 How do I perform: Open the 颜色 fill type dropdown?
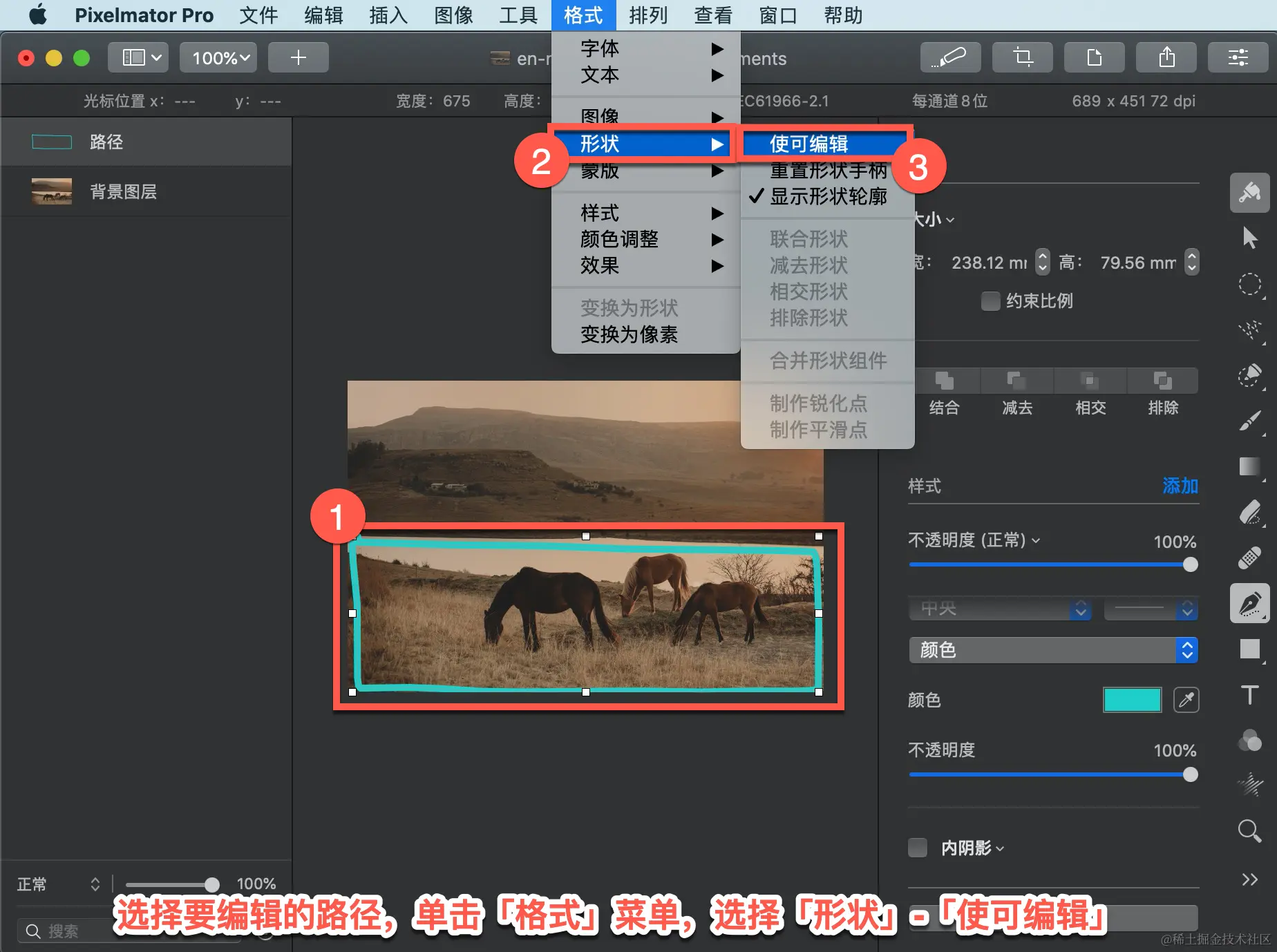1053,650
